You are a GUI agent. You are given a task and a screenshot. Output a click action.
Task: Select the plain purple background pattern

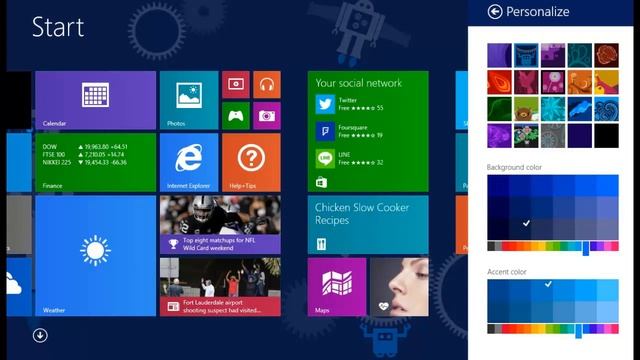point(499,55)
